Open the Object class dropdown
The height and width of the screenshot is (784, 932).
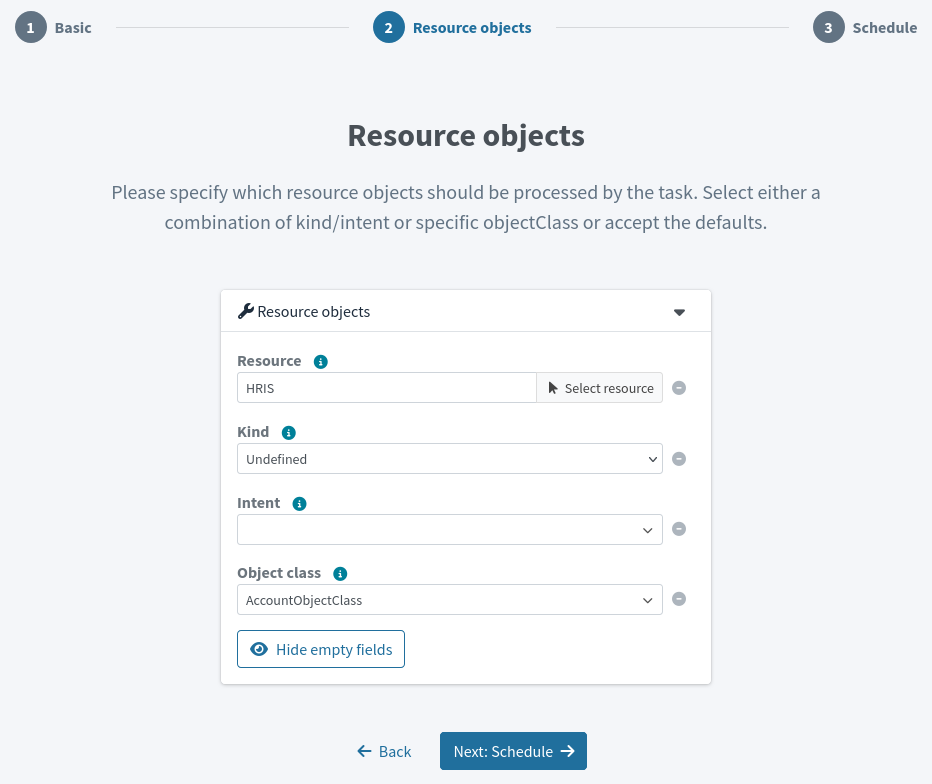click(449, 599)
